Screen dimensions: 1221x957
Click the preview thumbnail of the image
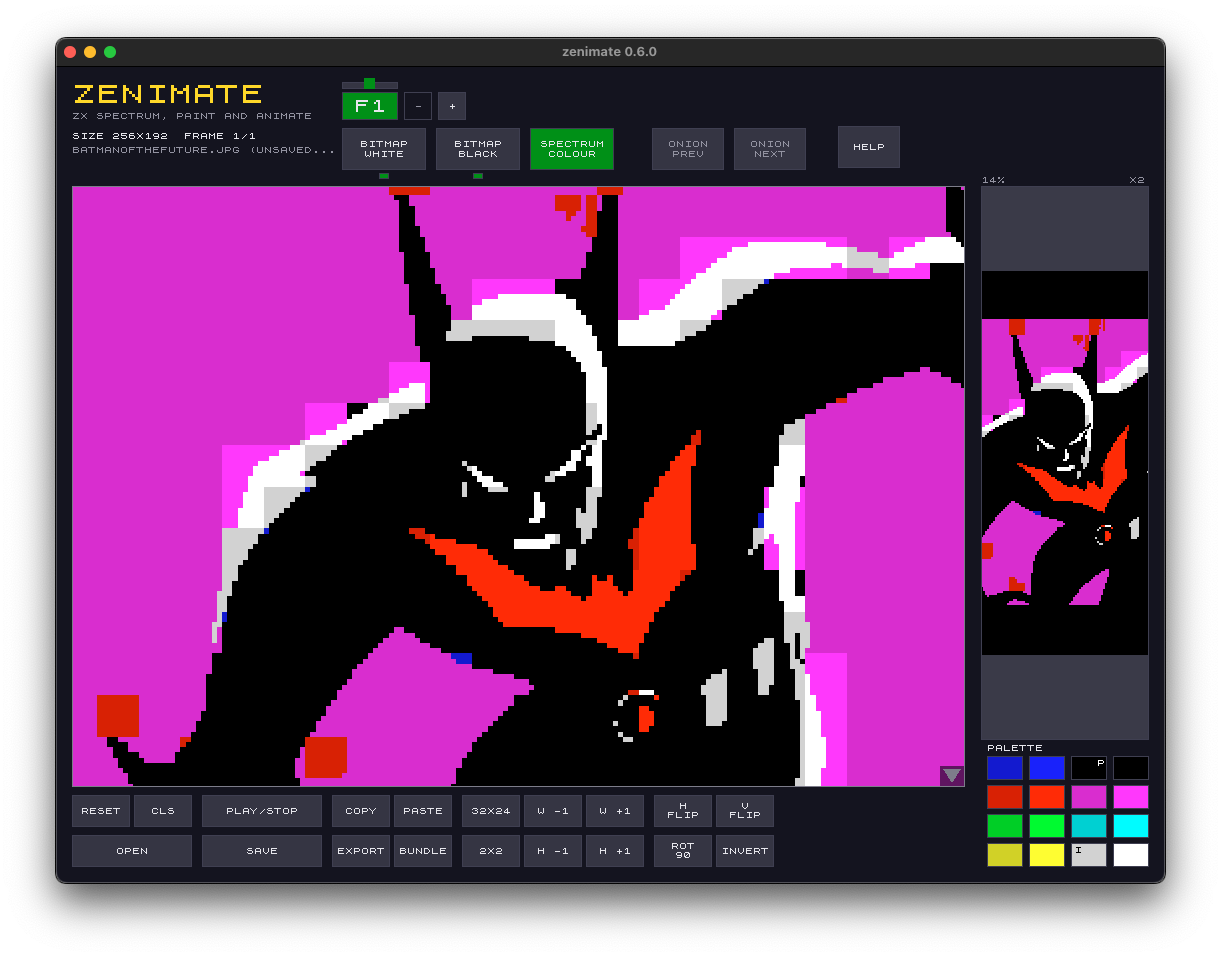[x=1065, y=463]
